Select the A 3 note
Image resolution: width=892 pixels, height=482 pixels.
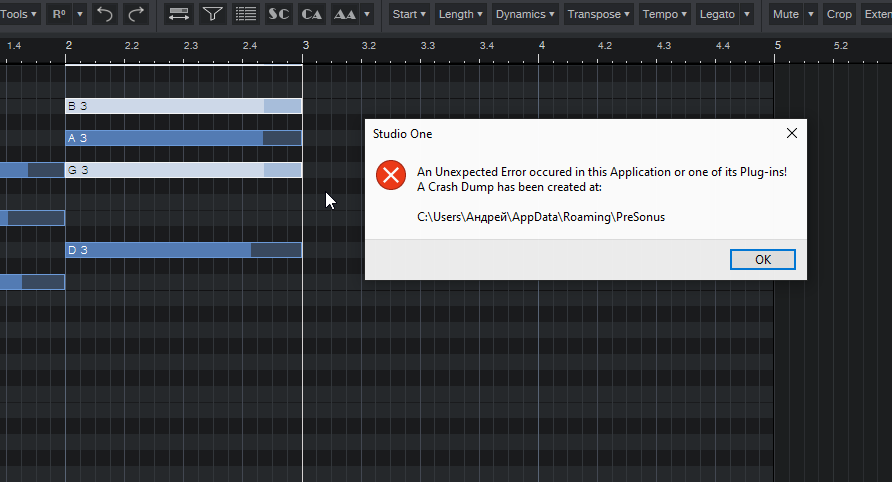click(183, 138)
